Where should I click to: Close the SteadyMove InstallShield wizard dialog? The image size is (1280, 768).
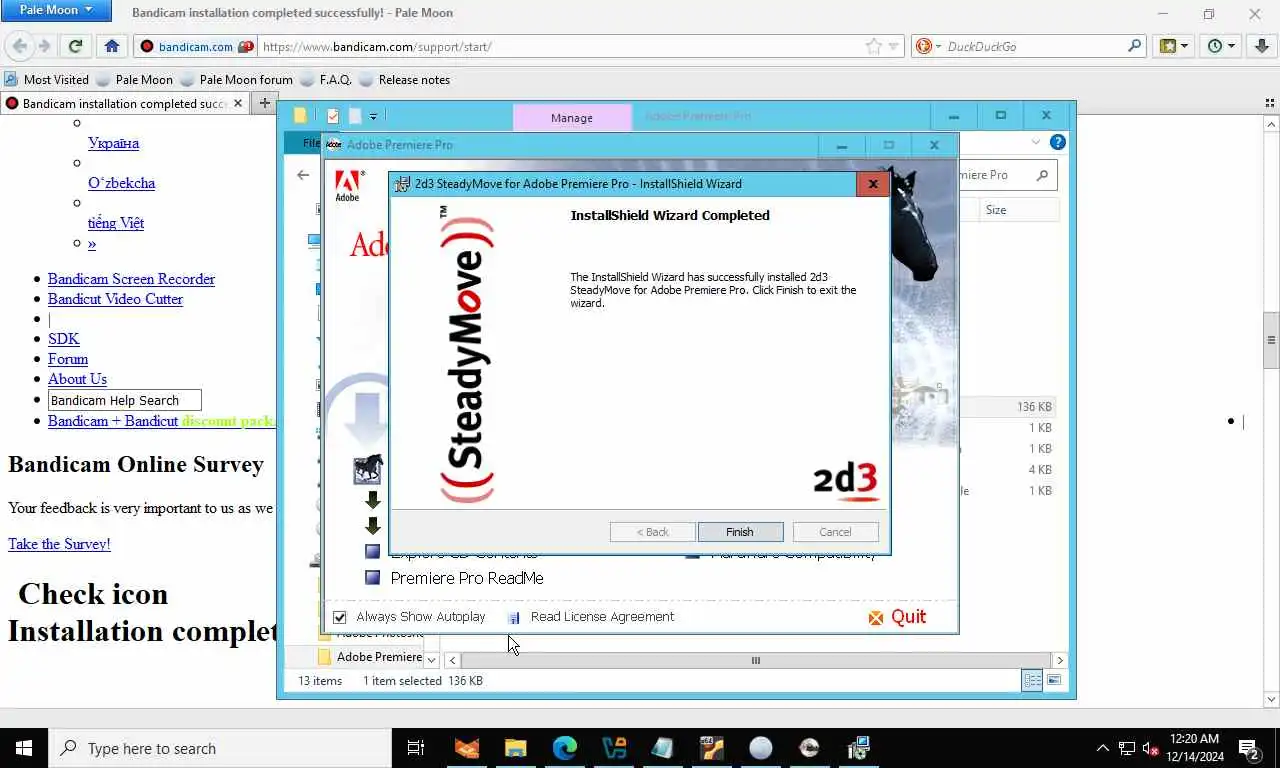point(872,184)
